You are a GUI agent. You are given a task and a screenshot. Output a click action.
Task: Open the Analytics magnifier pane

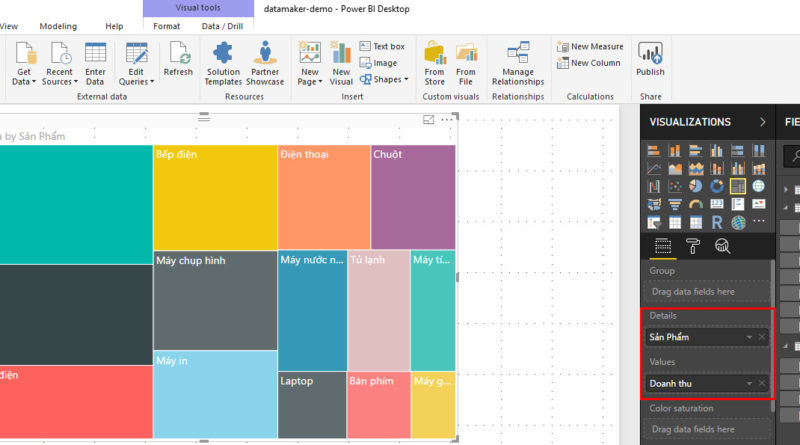[722, 246]
